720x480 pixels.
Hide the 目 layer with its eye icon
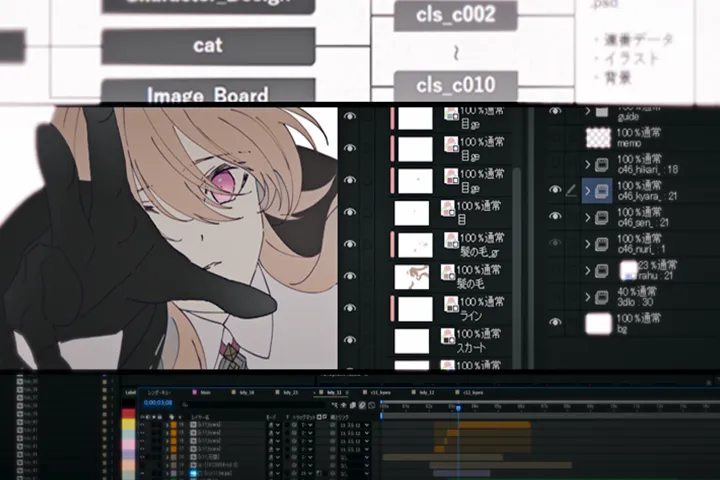tap(350, 212)
